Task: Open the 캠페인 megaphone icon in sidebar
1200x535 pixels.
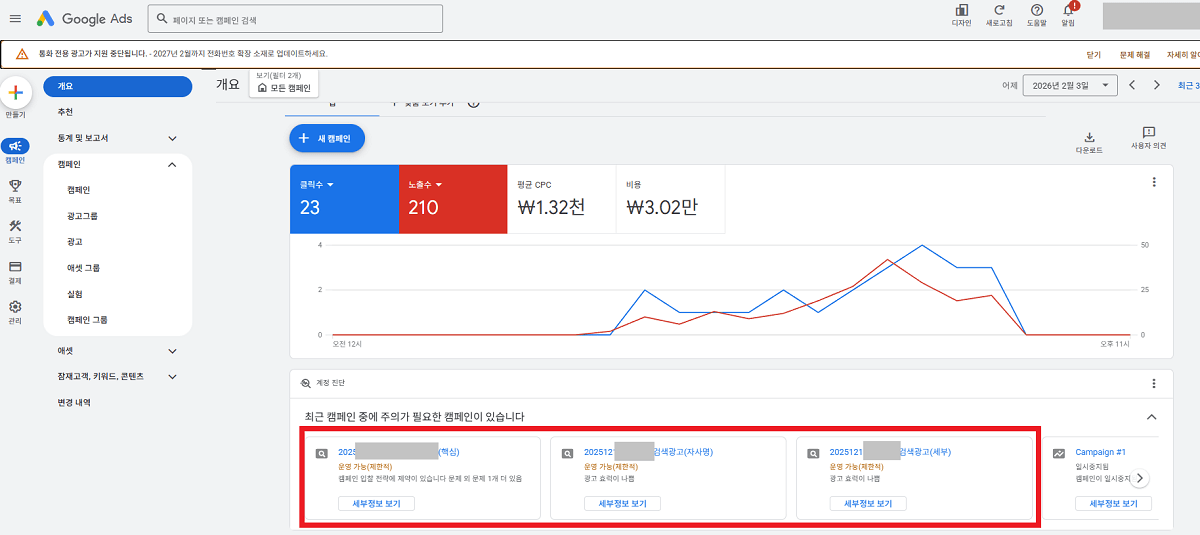Action: (15, 146)
